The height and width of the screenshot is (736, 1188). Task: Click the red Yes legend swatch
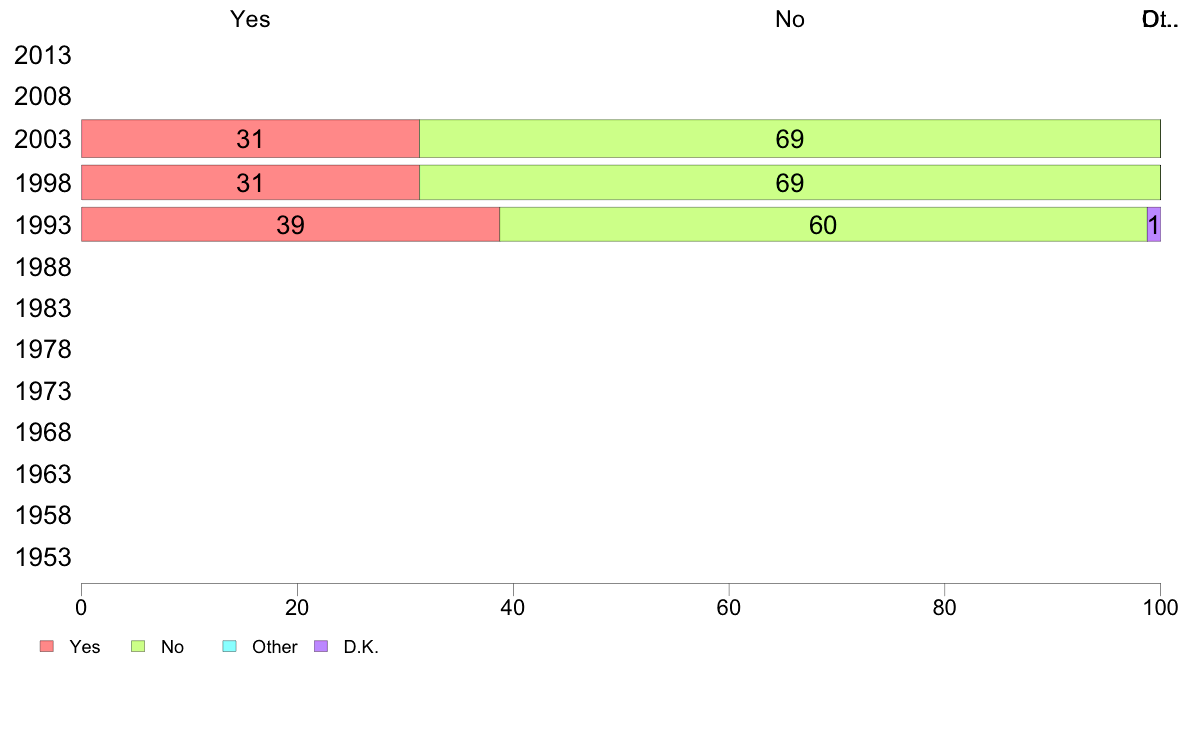tap(47, 646)
